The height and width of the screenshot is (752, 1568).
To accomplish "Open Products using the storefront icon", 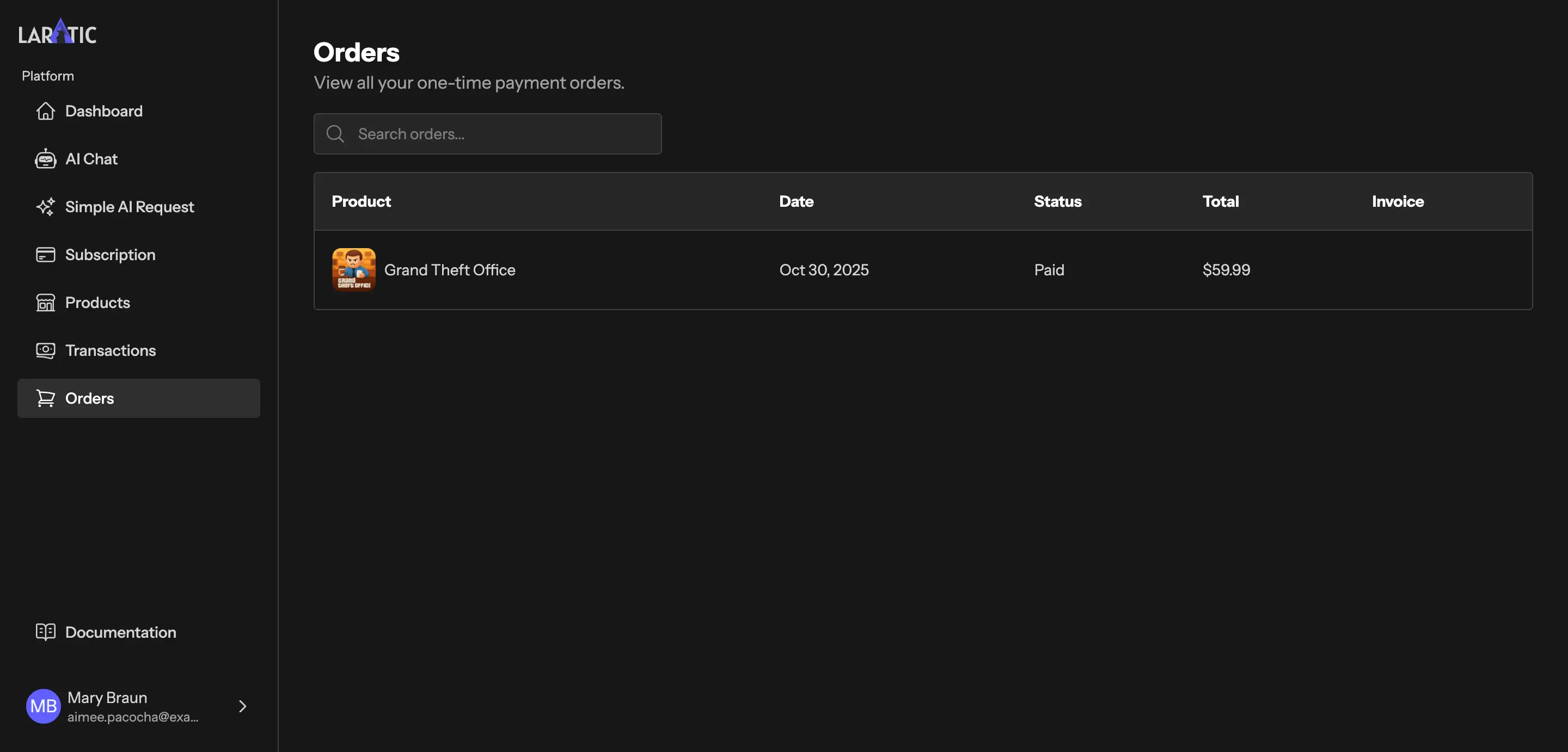I will (46, 303).
